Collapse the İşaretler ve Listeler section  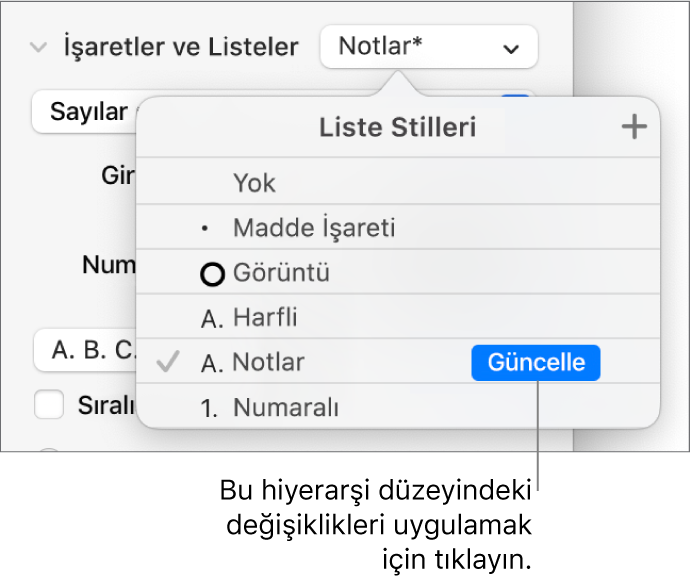coord(38,47)
